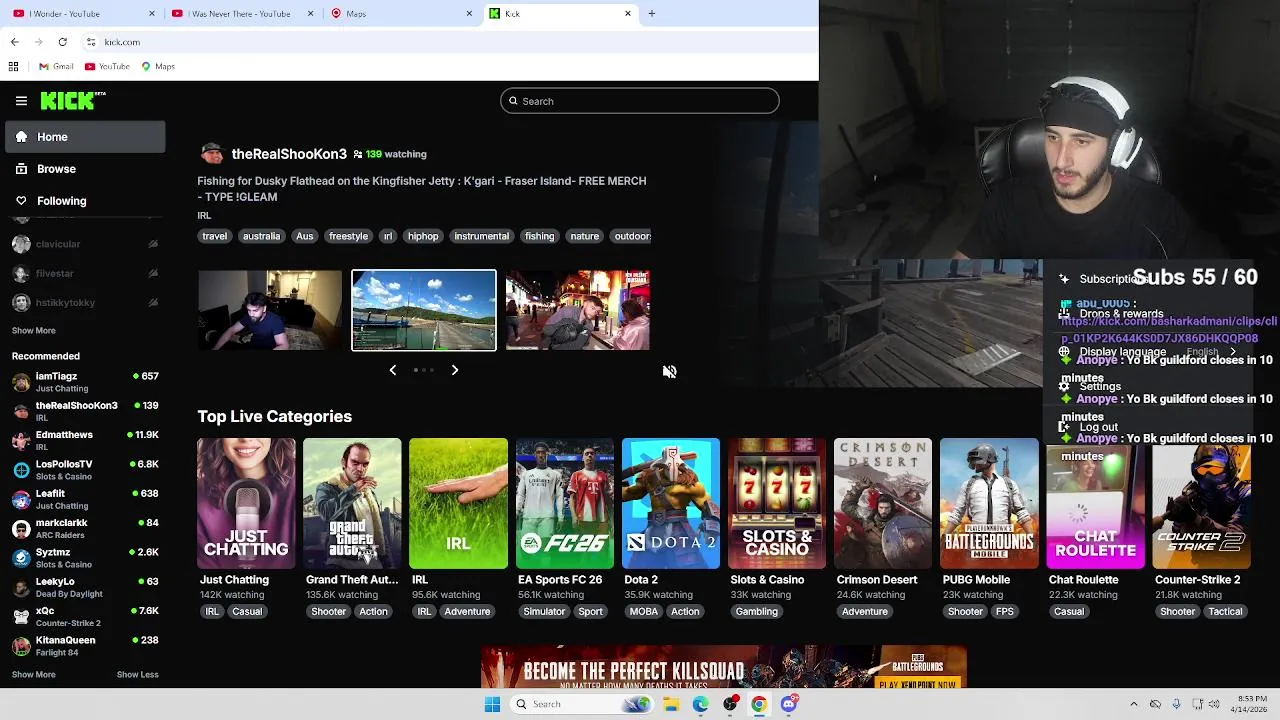This screenshot has height=720, width=1280.
Task: Select the freestyle tag
Action: coord(348,236)
